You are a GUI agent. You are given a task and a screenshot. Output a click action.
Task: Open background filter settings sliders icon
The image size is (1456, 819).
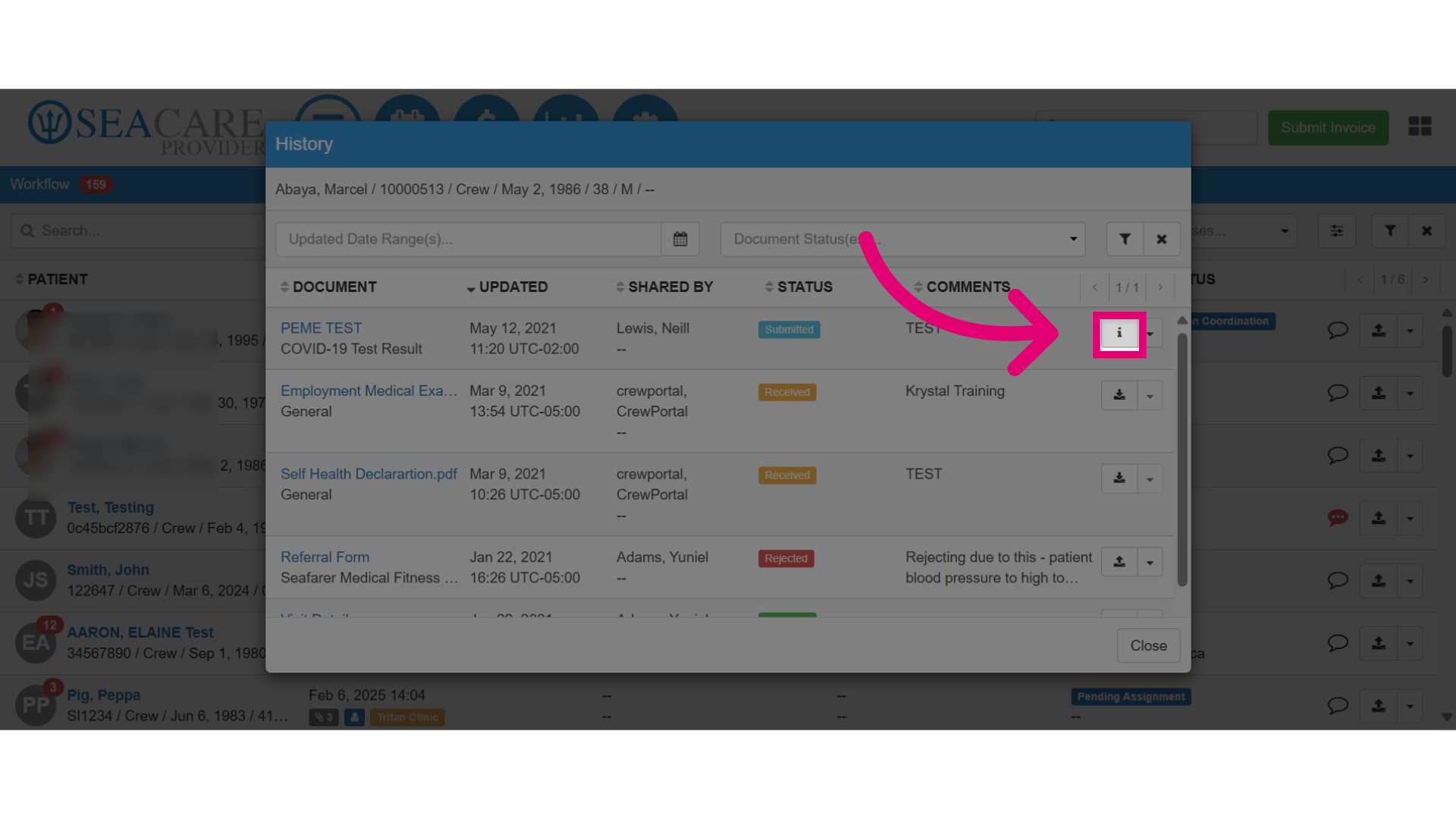(x=1337, y=231)
